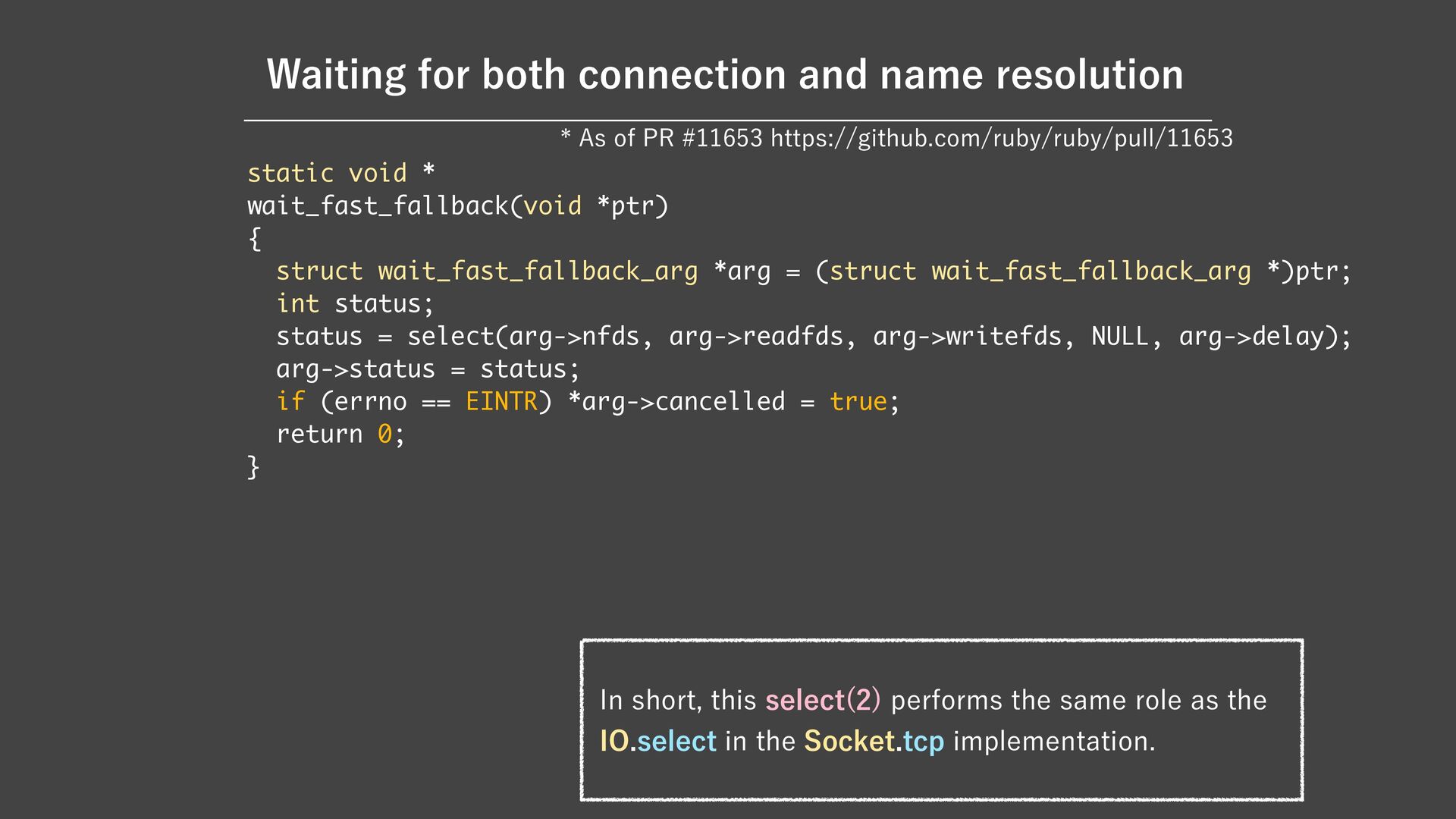Click the slide title heading
1456x819 pixels.
click(x=724, y=75)
